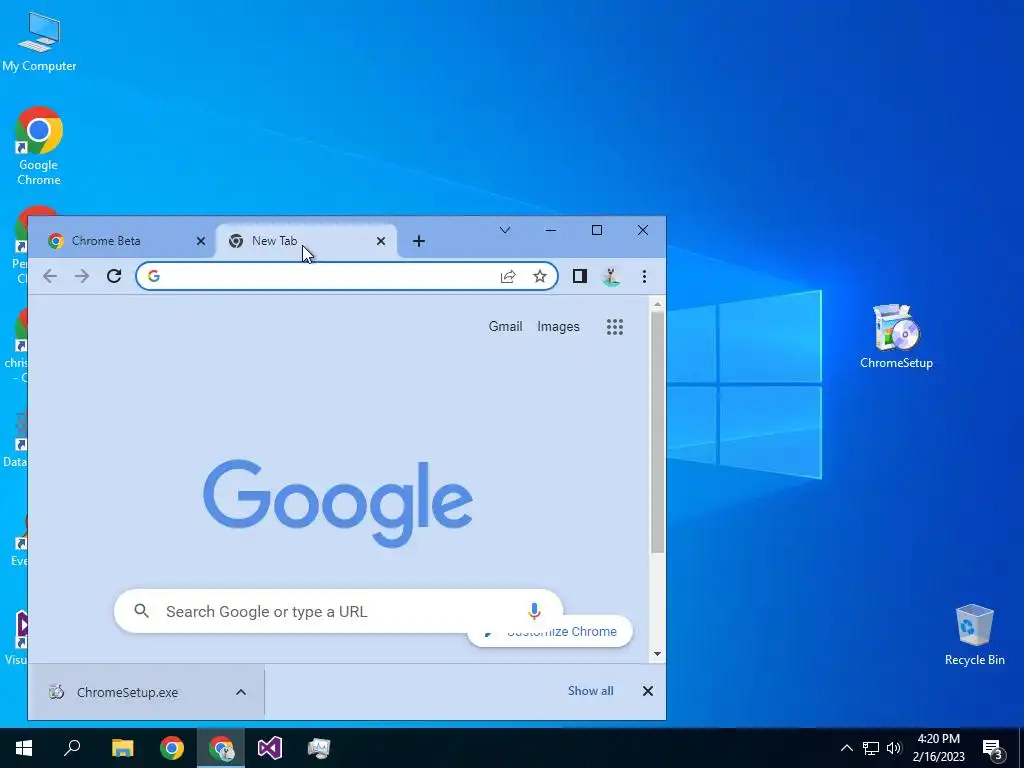Select the My Computer desktop icon
The height and width of the screenshot is (768, 1024).
pos(39,42)
